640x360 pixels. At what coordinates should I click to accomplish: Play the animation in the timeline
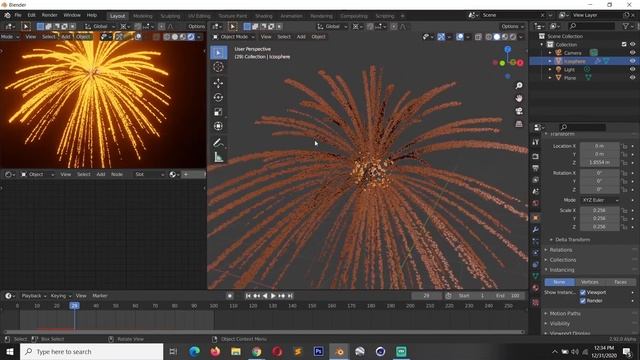coord(273,296)
